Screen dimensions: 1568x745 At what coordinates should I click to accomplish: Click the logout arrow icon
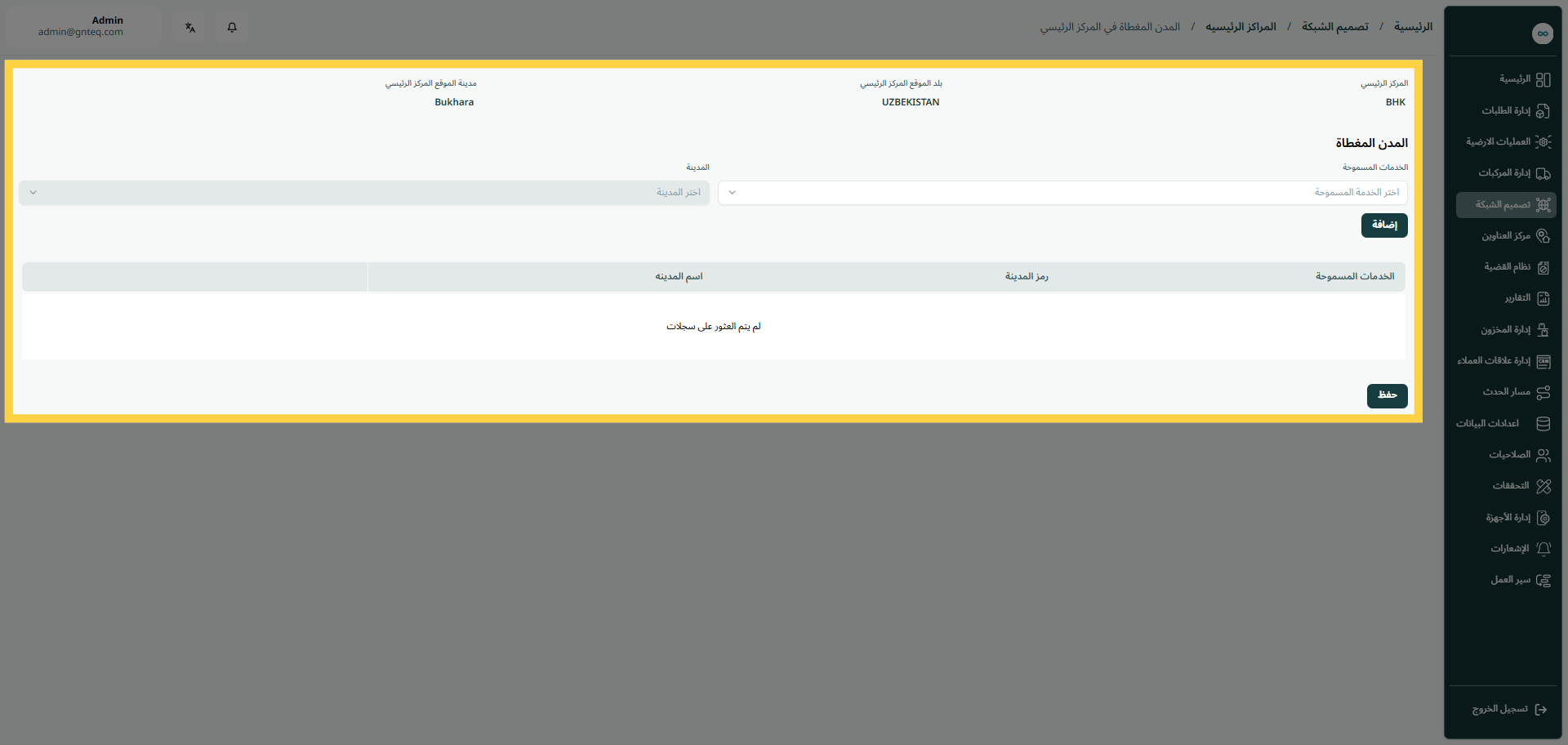tap(1541, 709)
